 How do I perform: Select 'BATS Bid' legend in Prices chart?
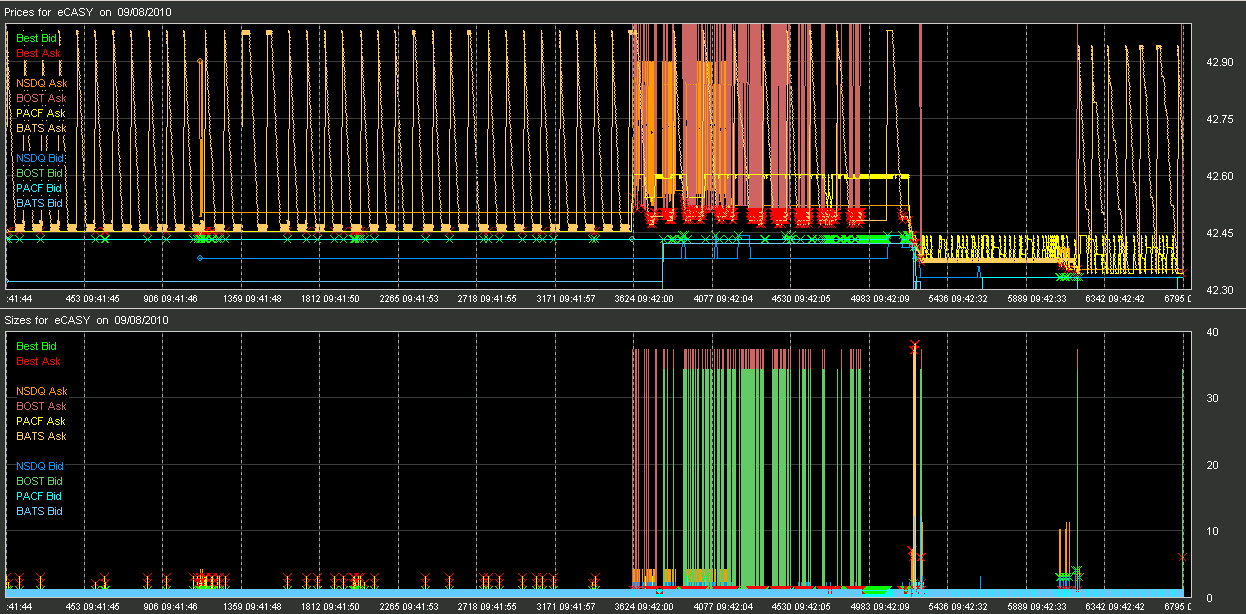coord(40,203)
